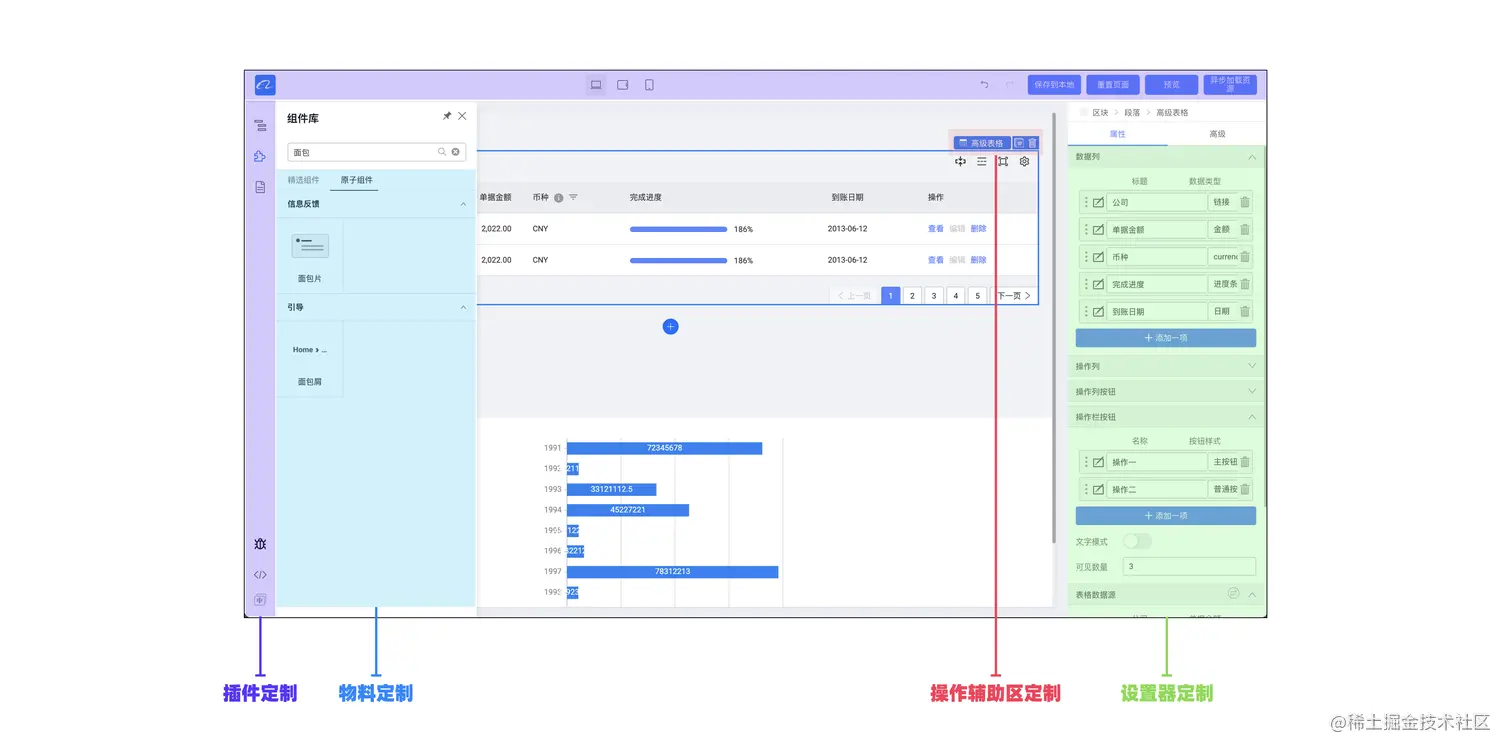
Task: Switch canvas to tablet view
Action: click(x=622, y=85)
